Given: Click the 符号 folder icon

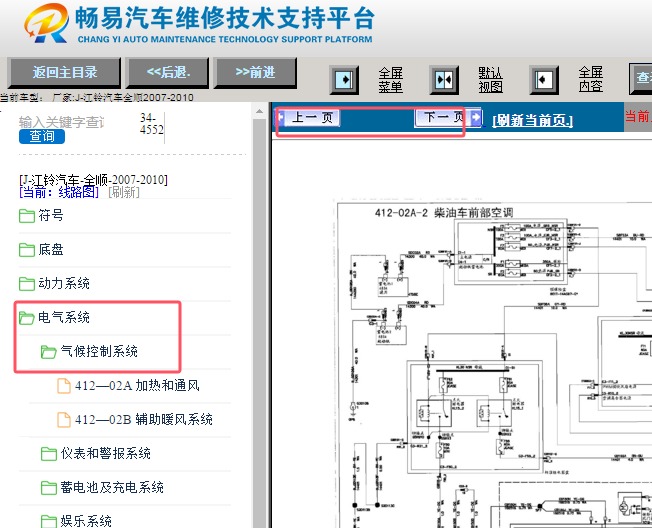Looking at the screenshot, I should tap(27, 216).
